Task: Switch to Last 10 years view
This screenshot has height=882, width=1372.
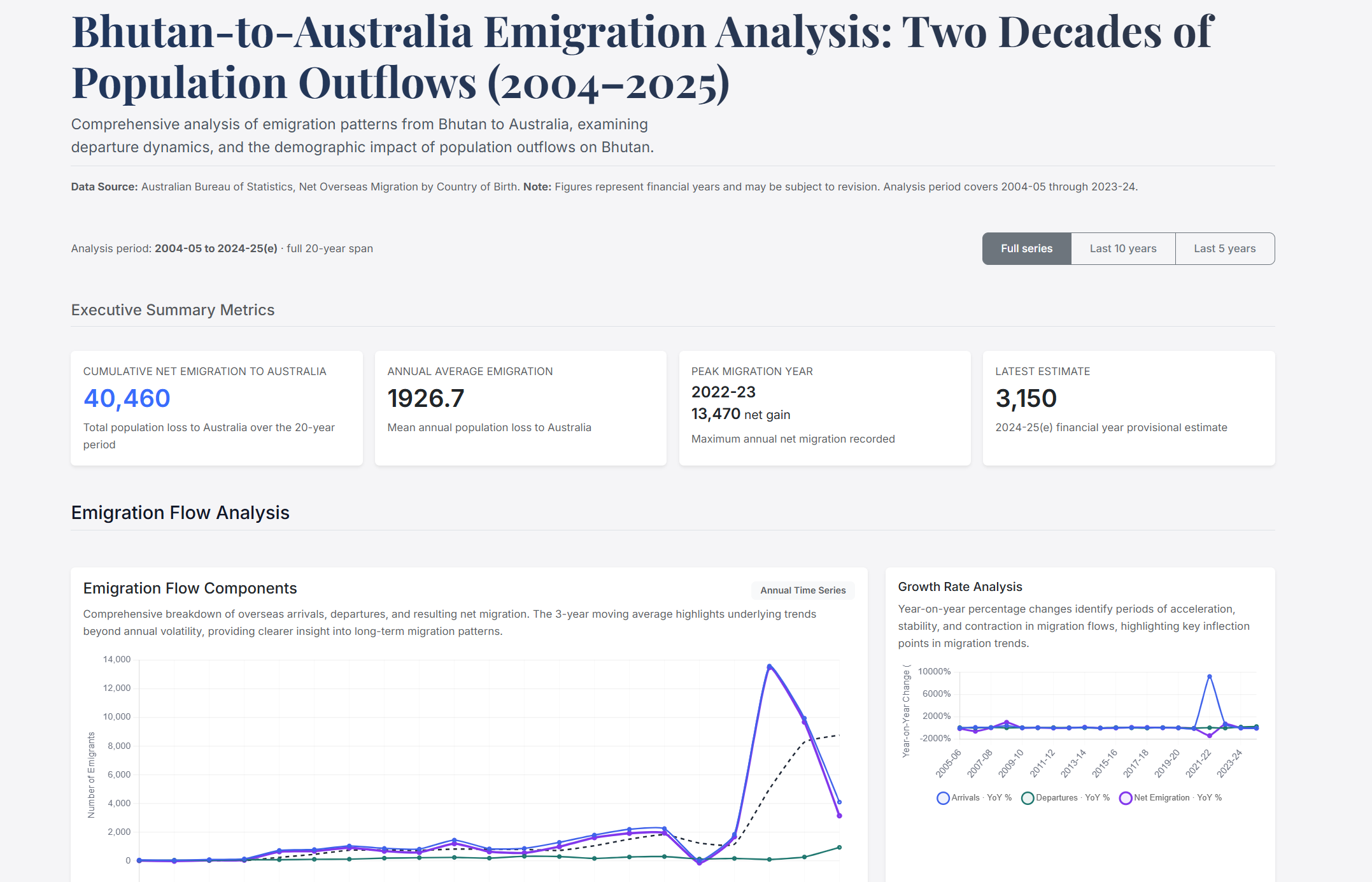Action: pyautogui.click(x=1122, y=248)
